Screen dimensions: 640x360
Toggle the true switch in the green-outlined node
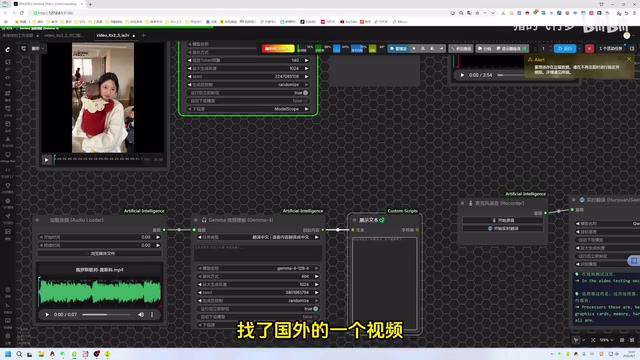click(305, 93)
